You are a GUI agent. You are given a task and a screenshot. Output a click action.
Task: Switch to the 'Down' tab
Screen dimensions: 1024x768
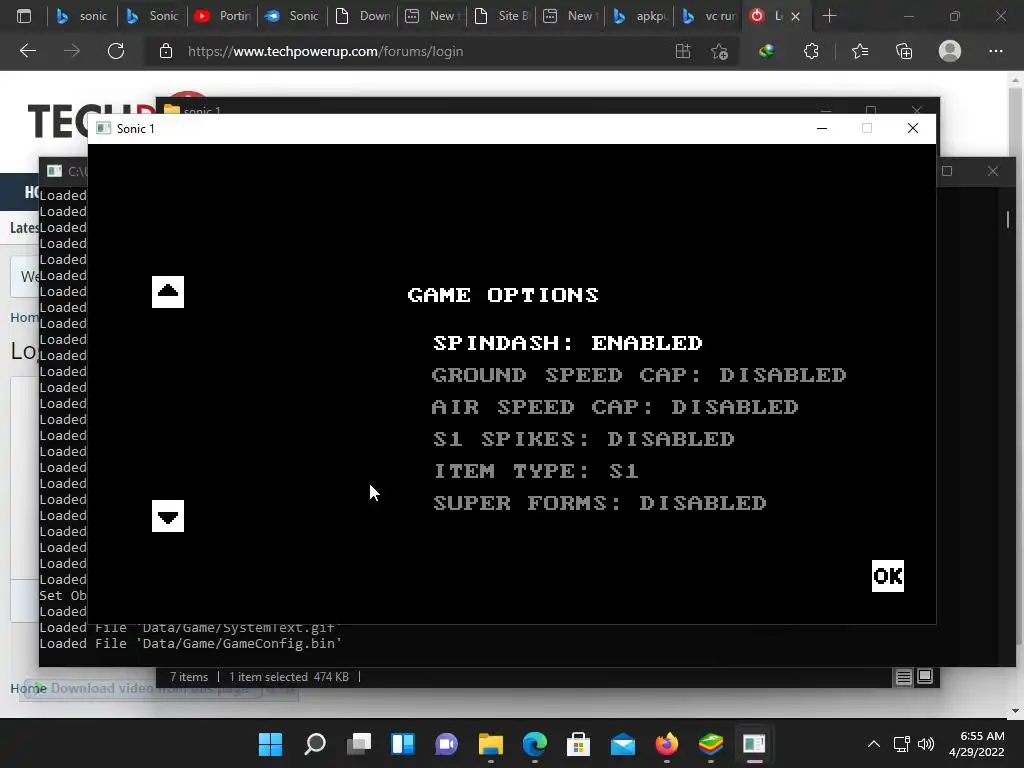click(362, 16)
